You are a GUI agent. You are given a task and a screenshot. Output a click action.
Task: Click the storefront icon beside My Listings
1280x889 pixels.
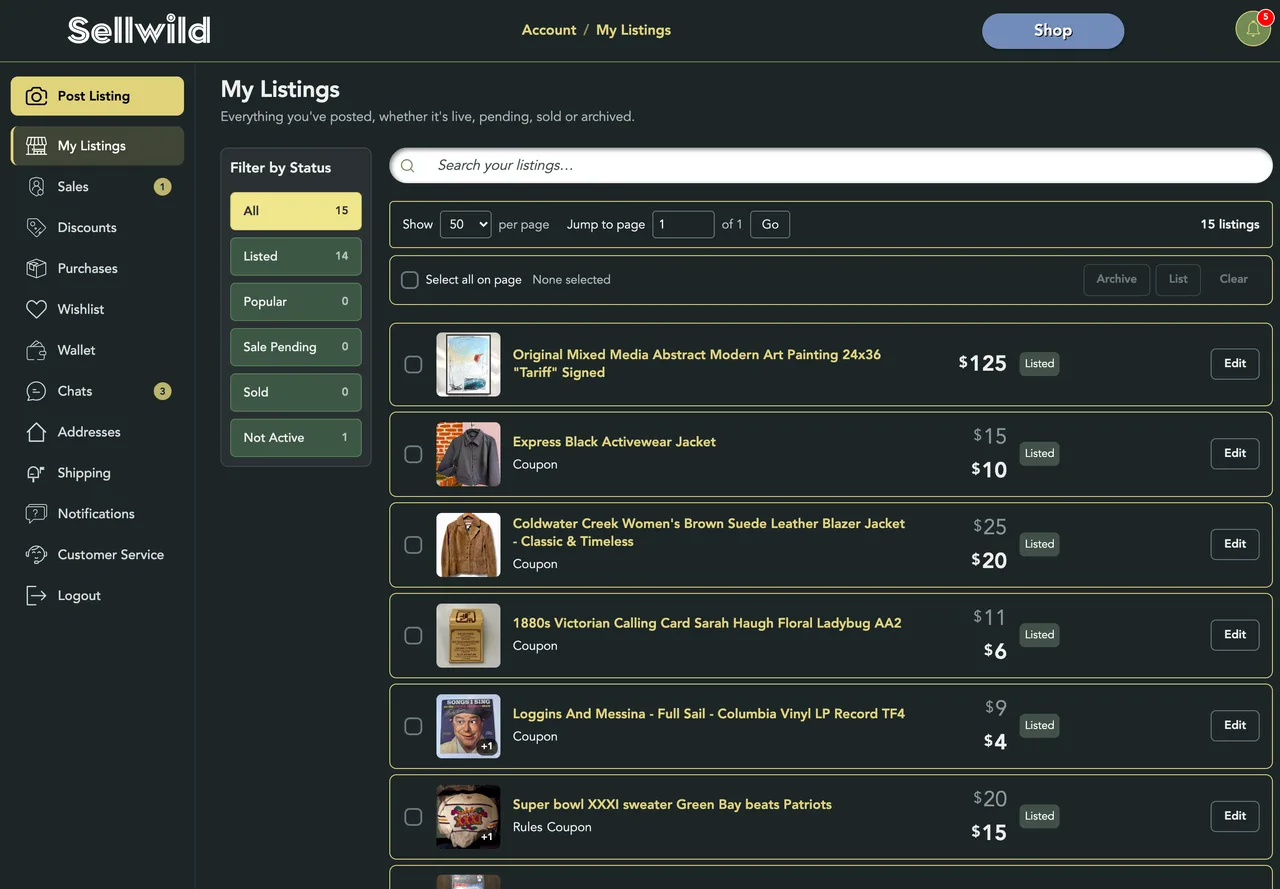36,146
